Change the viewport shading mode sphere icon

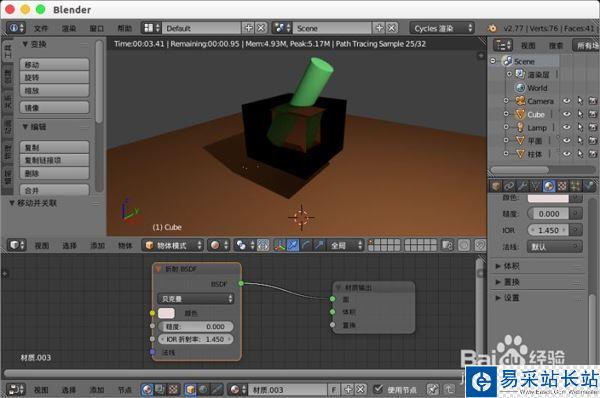tap(219, 245)
